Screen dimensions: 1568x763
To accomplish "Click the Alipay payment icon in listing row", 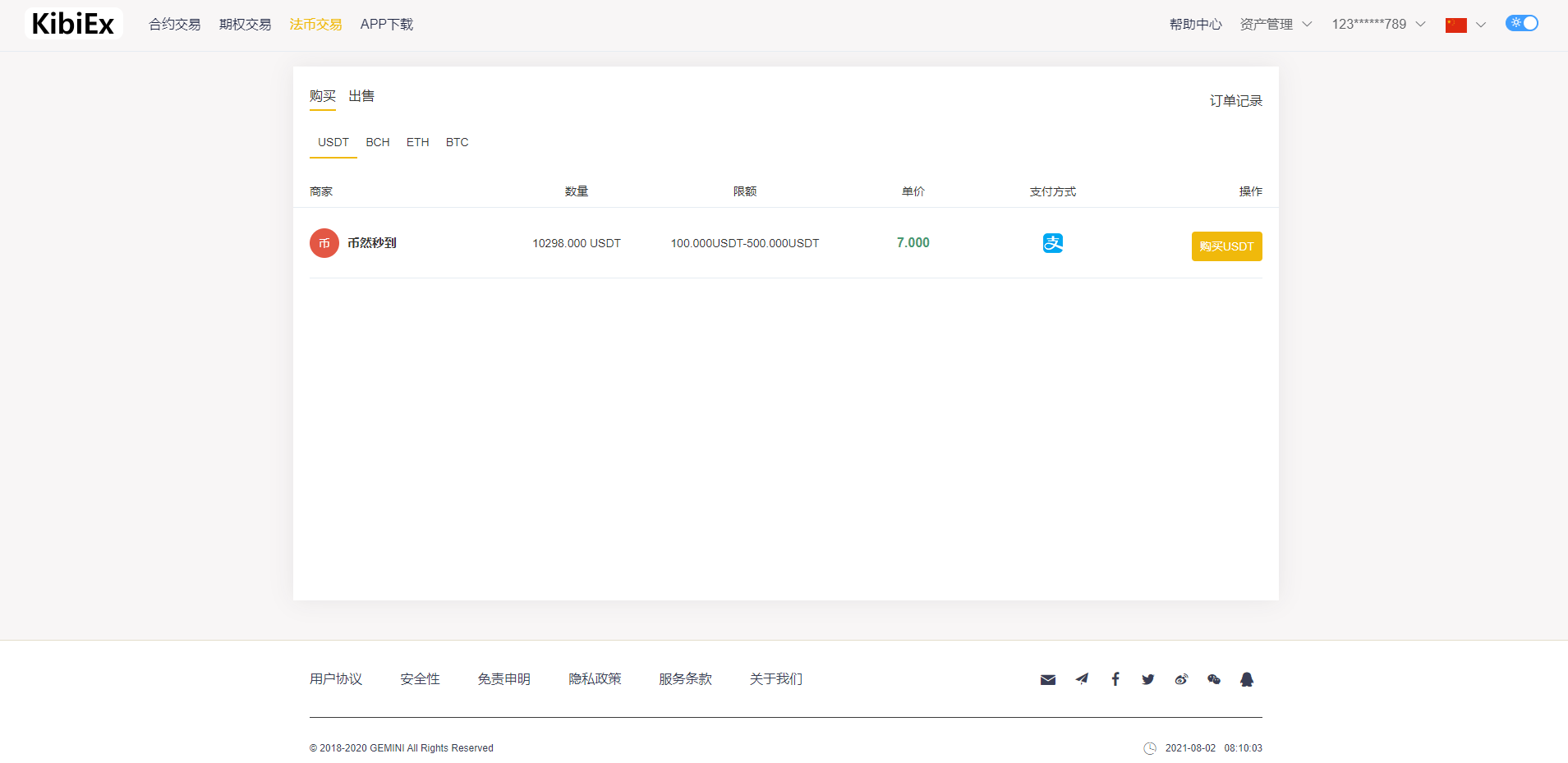I will [1052, 242].
